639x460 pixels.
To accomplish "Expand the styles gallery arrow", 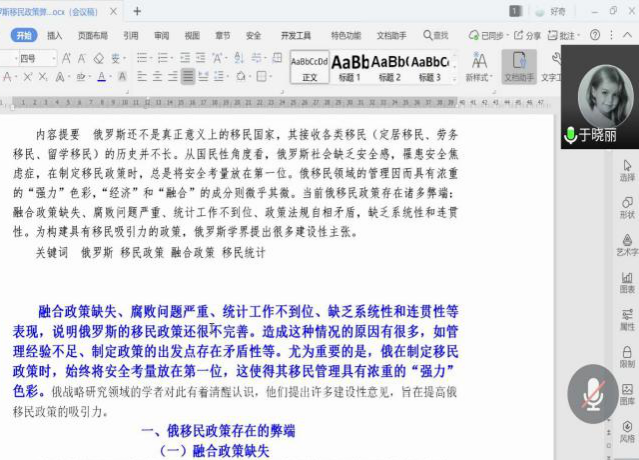I will (x=455, y=79).
